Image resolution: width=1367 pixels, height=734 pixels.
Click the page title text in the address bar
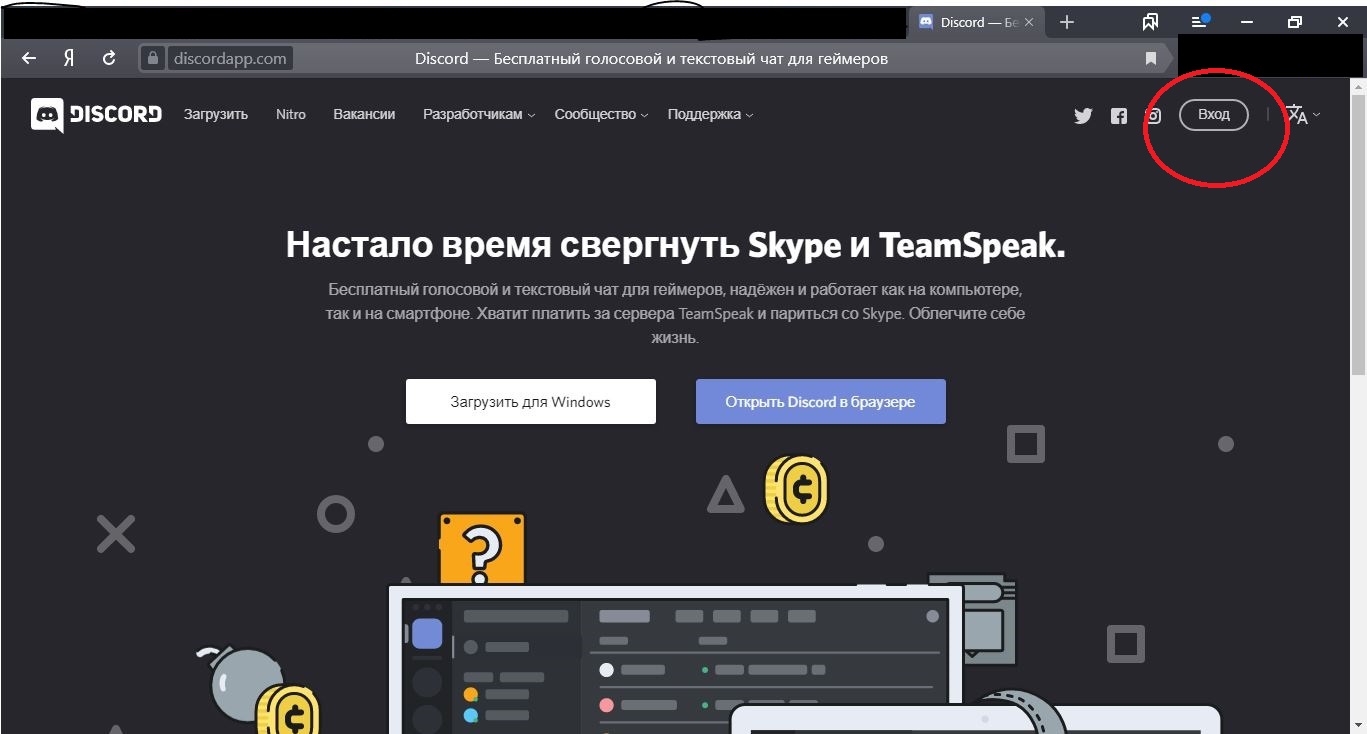(651, 58)
